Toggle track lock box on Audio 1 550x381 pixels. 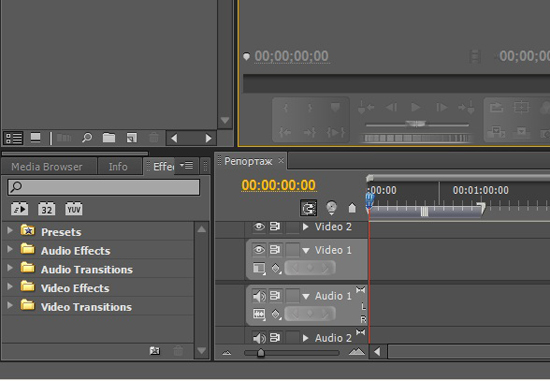click(293, 296)
